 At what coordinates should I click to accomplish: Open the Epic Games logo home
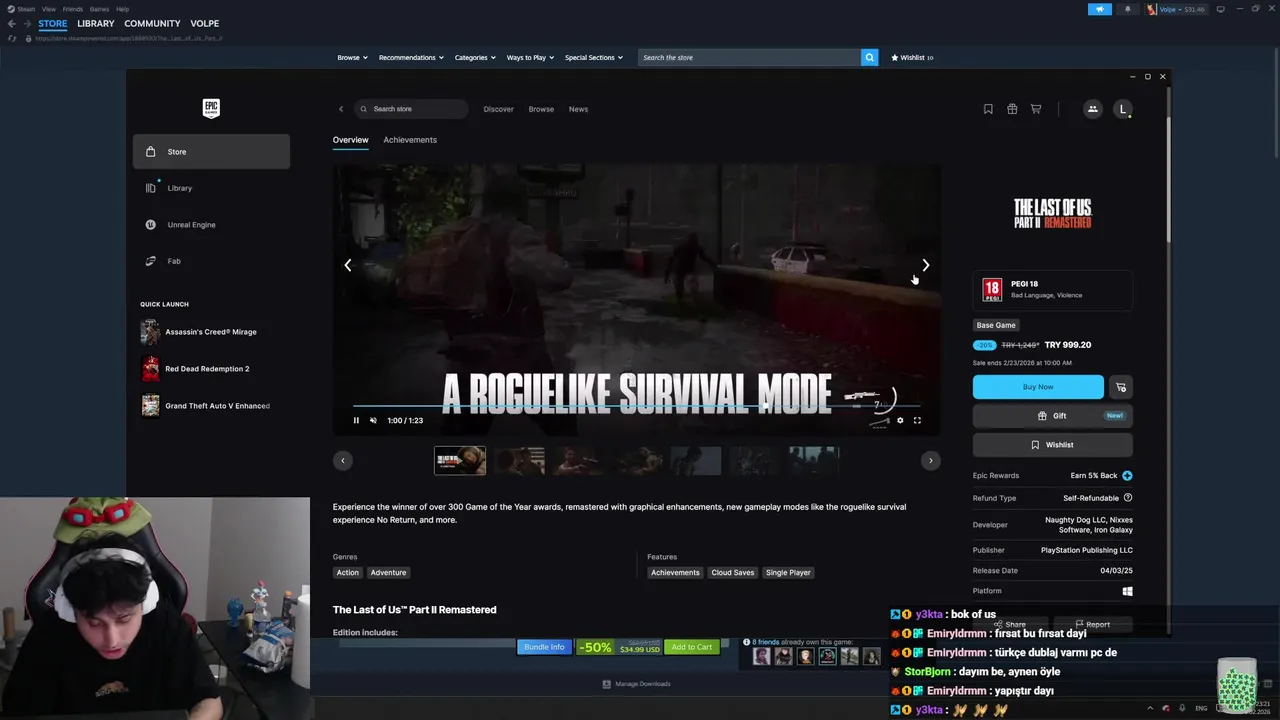point(211,108)
